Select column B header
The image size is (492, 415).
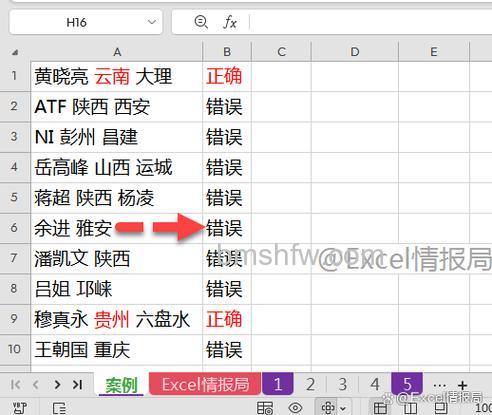(x=227, y=52)
